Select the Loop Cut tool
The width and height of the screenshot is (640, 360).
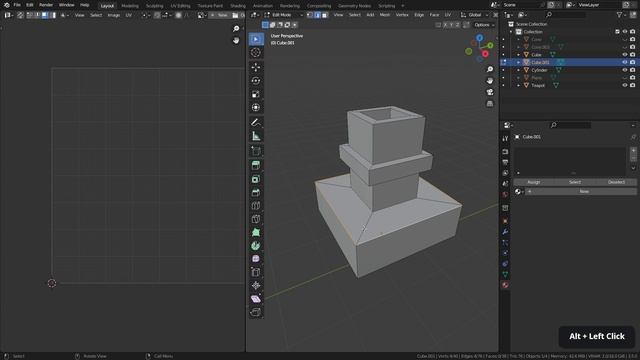pyautogui.click(x=256, y=206)
